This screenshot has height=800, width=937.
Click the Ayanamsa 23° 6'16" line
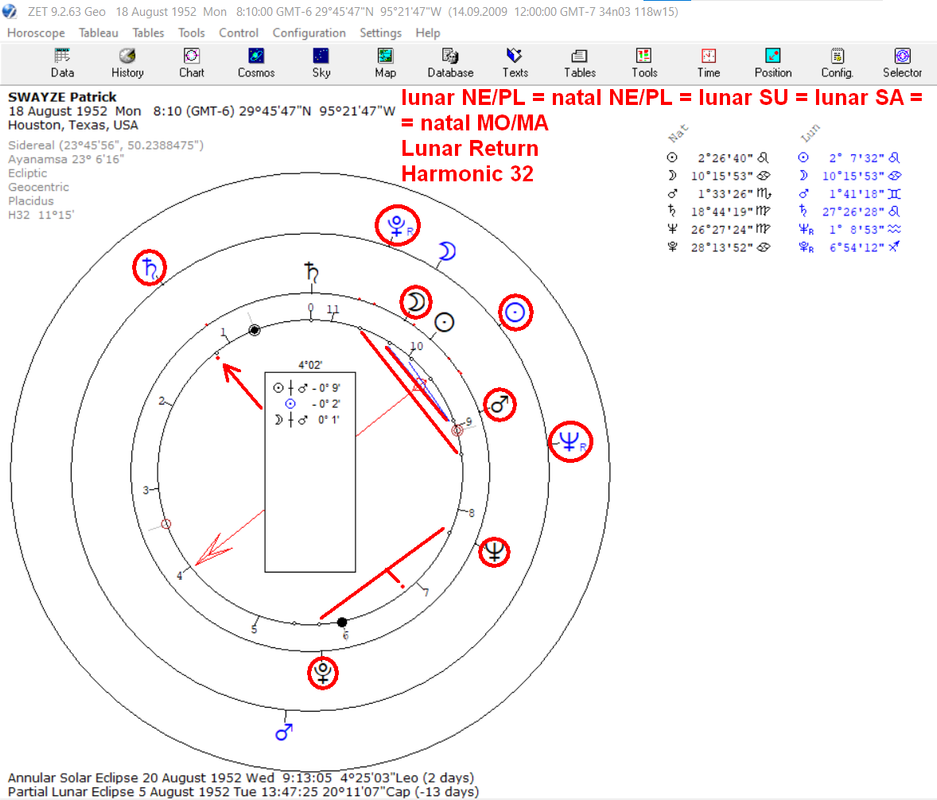(x=66, y=159)
